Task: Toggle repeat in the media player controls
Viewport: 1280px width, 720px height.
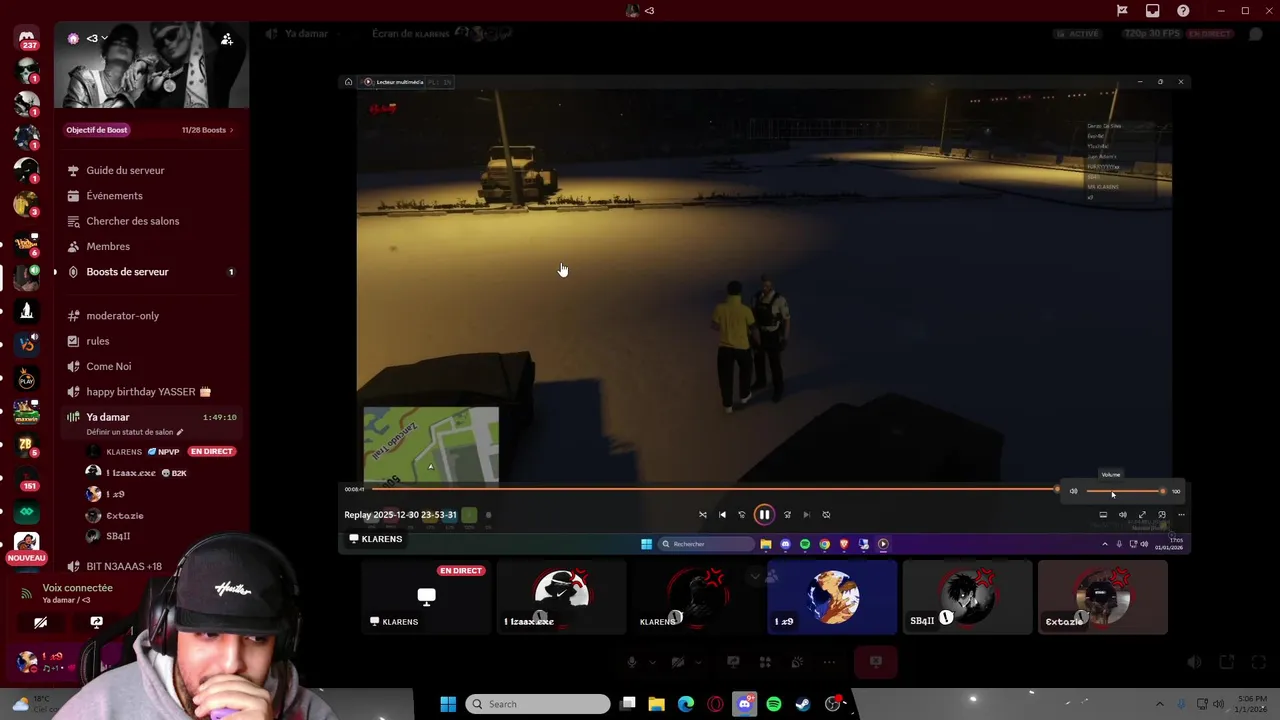Action: pyautogui.click(x=826, y=515)
